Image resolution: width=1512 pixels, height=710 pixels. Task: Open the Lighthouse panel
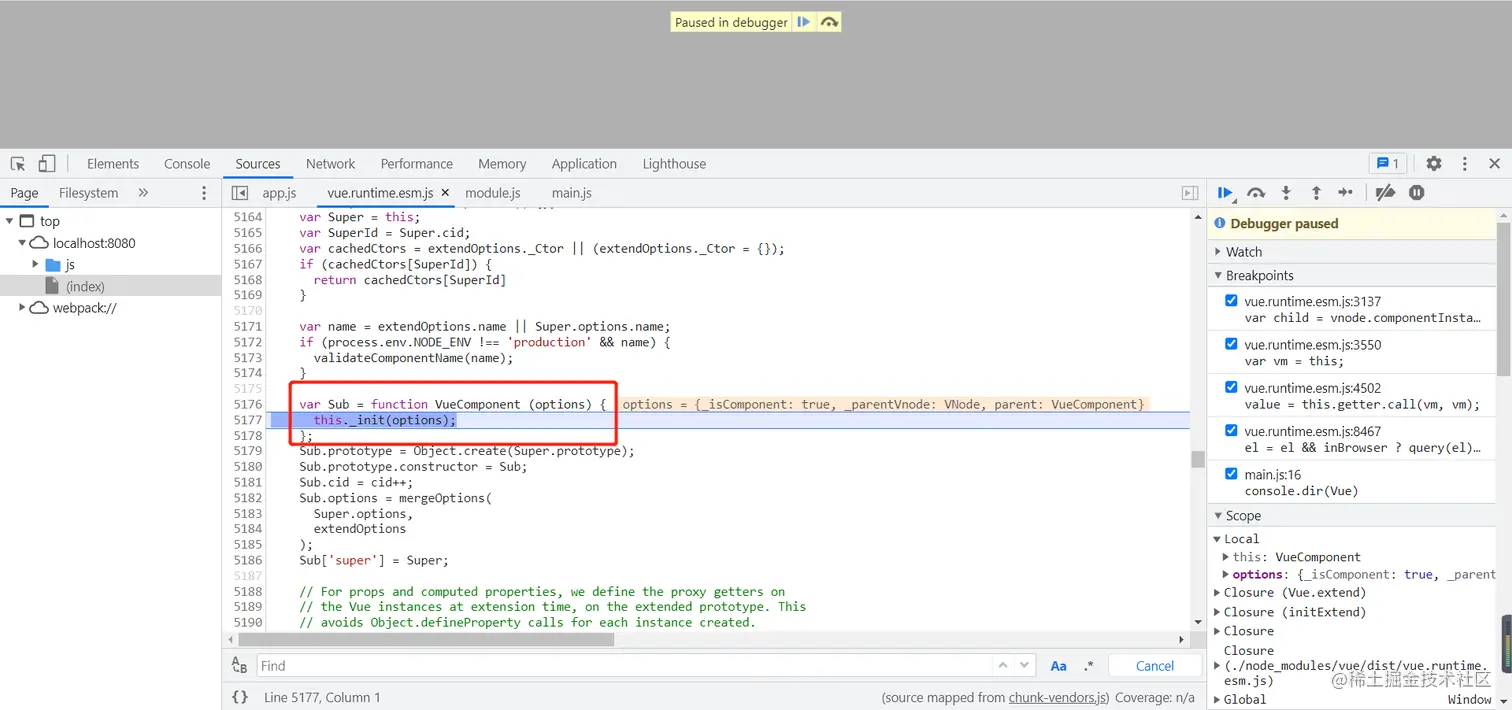coord(674,164)
